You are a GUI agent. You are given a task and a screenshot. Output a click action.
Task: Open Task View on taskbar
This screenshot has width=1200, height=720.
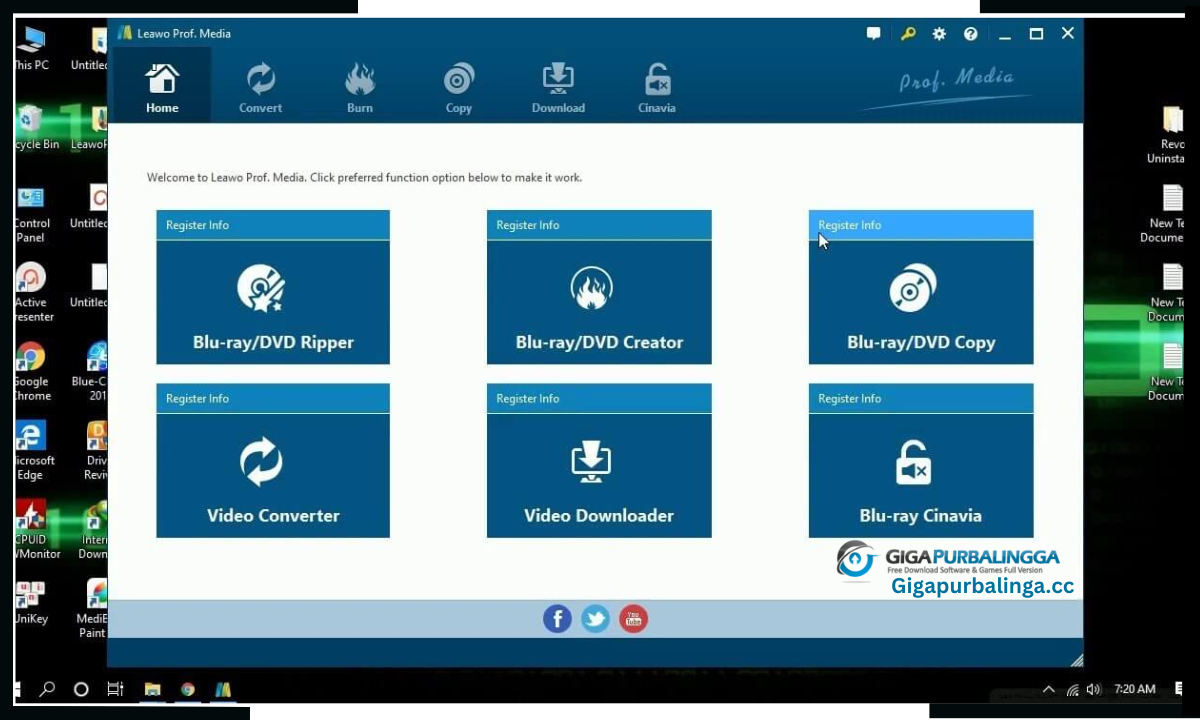115,689
